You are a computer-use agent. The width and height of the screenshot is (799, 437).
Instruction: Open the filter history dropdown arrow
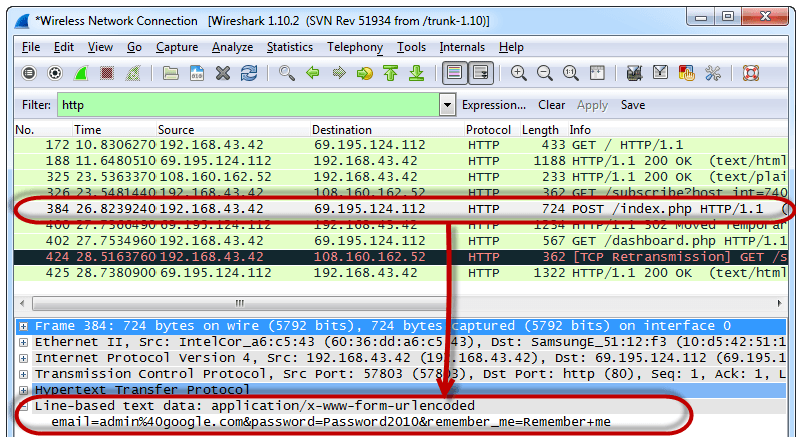point(448,105)
